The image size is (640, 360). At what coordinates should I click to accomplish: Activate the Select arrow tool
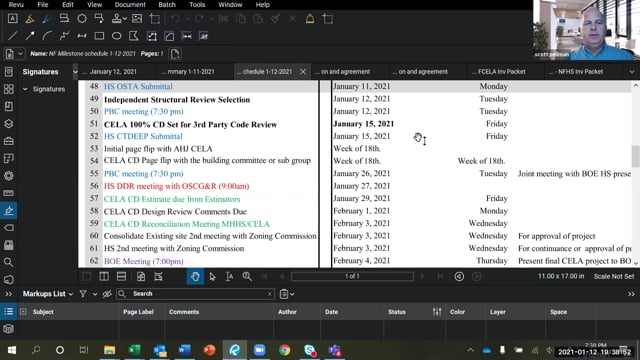pyautogui.click(x=212, y=277)
